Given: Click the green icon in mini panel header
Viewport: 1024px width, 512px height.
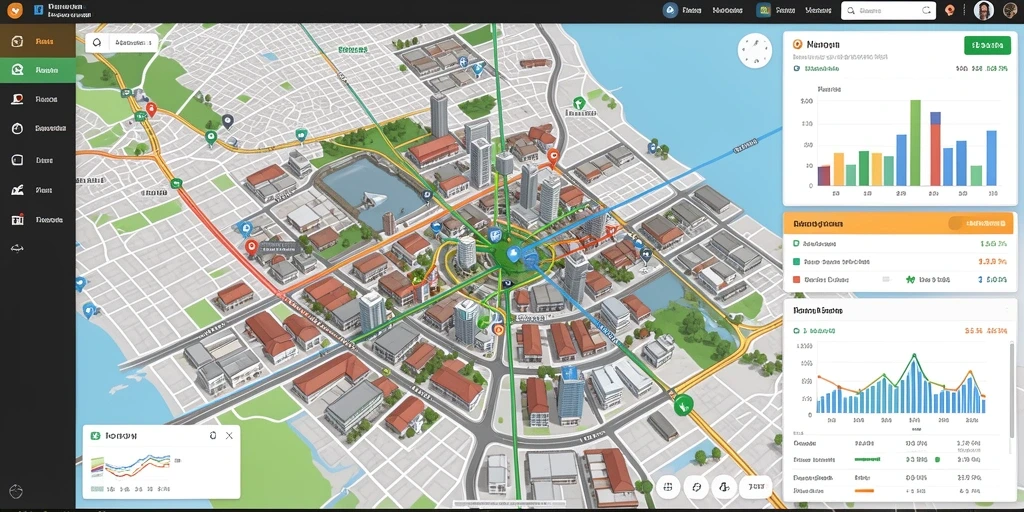Looking at the screenshot, I should click(x=95, y=435).
